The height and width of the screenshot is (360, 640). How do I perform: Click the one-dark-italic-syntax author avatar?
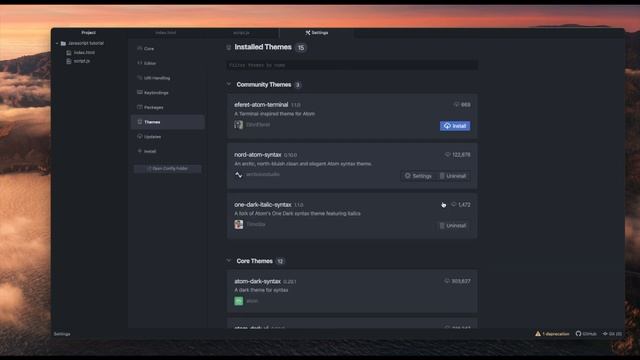[239, 224]
